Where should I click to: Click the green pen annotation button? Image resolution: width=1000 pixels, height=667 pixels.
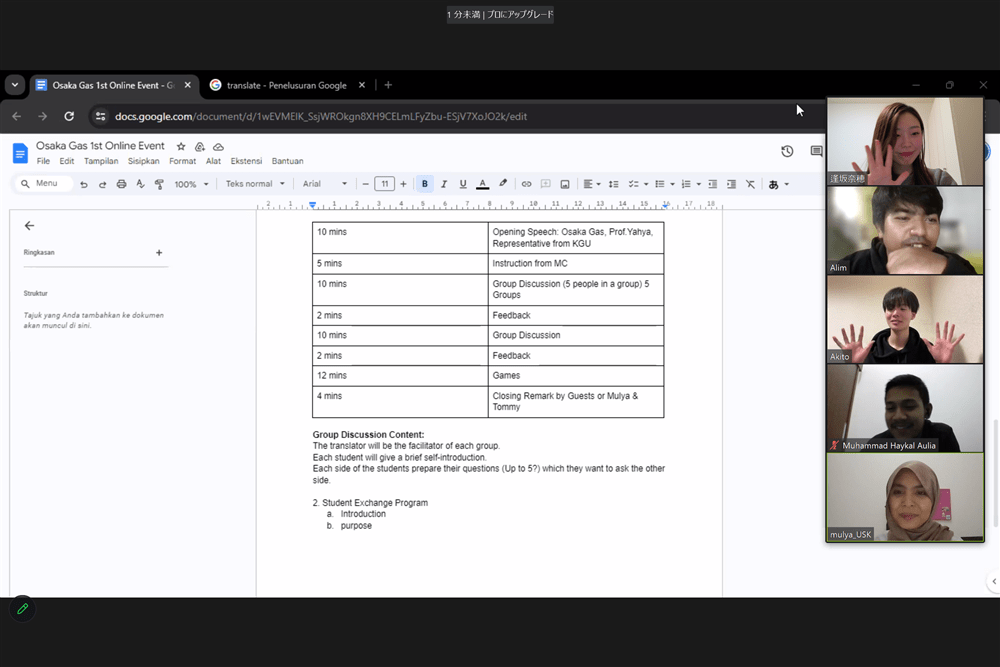tap(22, 609)
